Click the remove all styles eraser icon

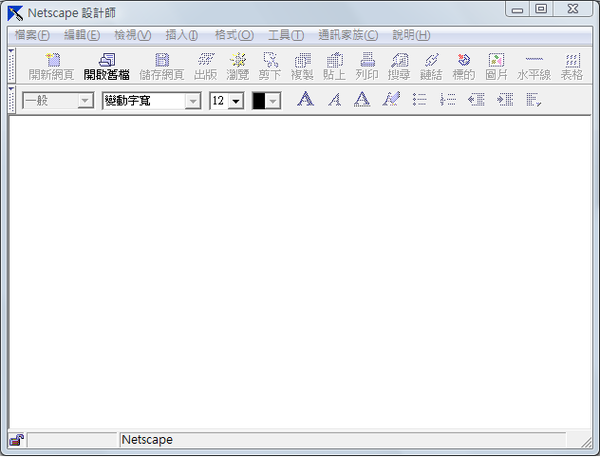pos(391,99)
